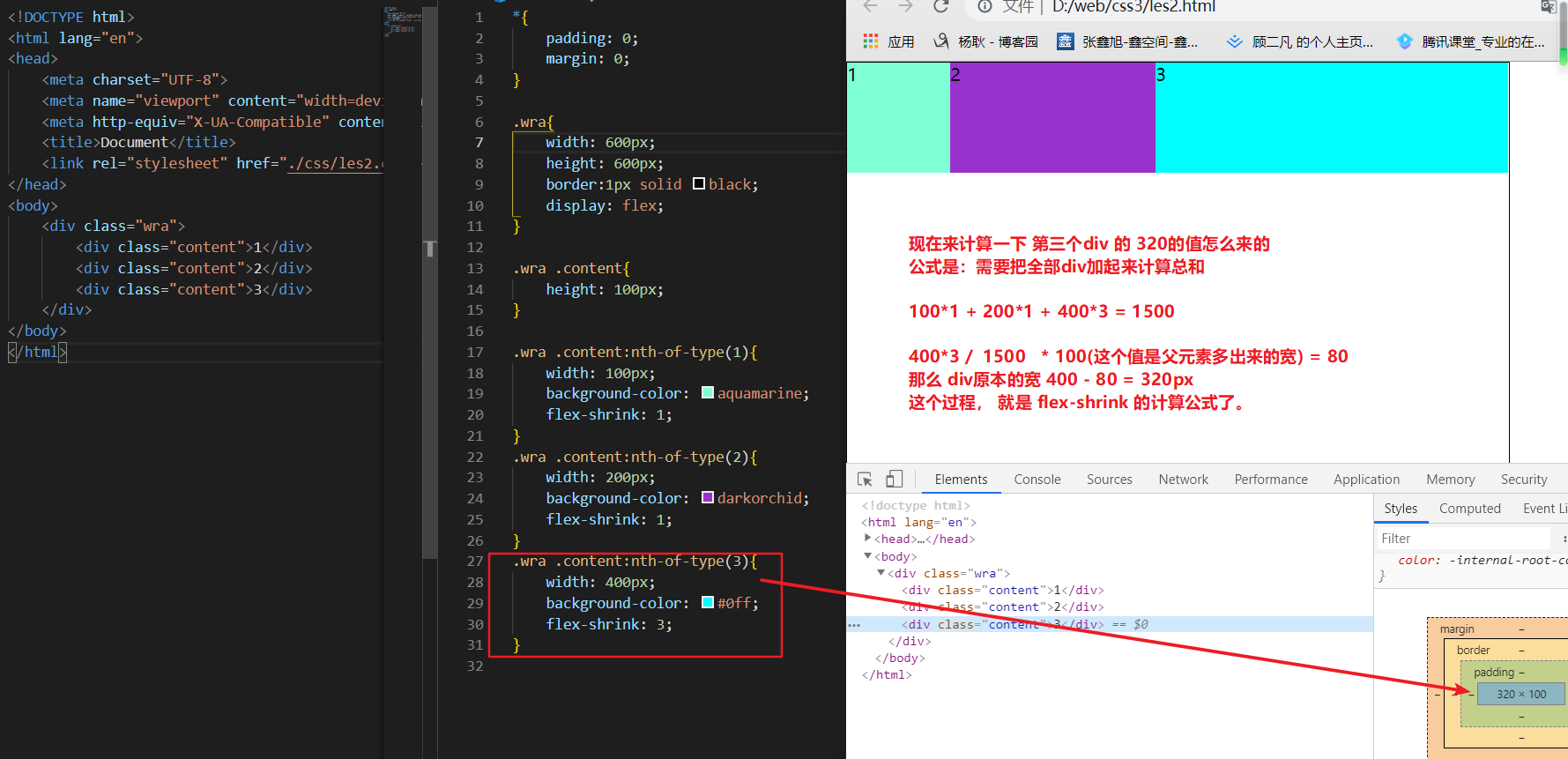
Task: Click the browser back arrow
Action: (870, 7)
